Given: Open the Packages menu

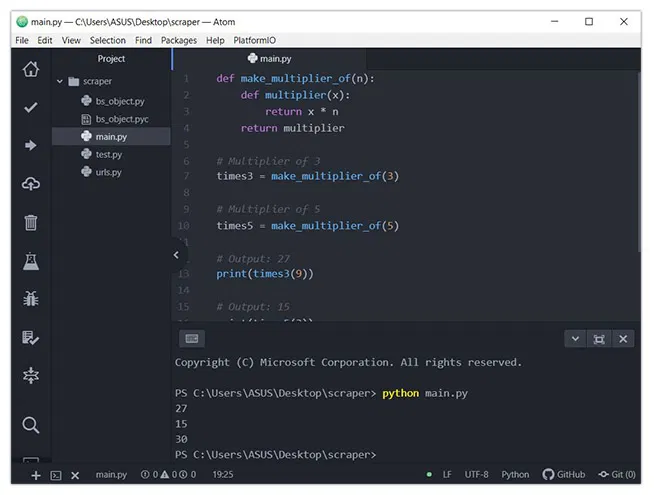Looking at the screenshot, I should tap(179, 41).
